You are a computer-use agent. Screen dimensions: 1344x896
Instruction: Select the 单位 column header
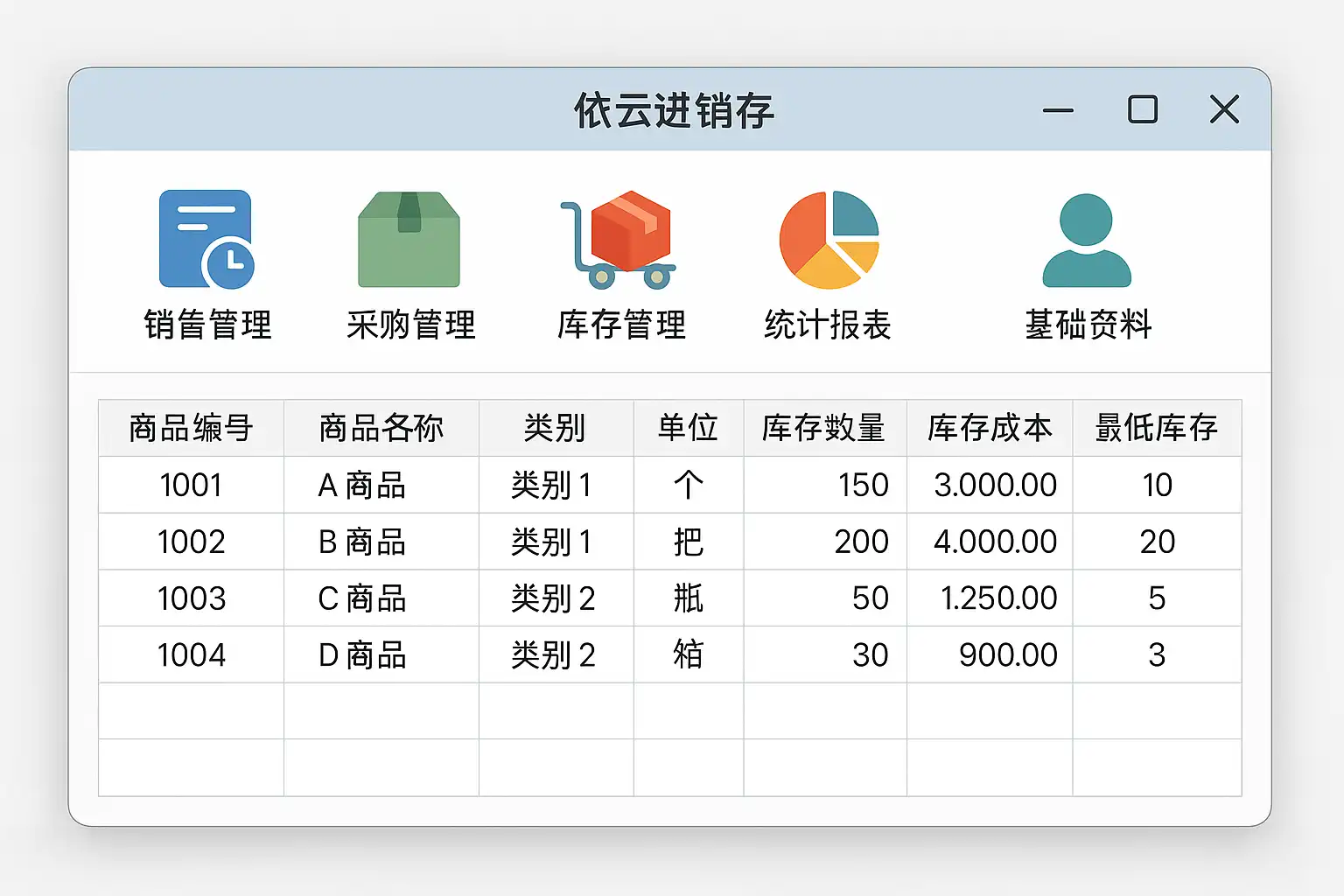(688, 428)
